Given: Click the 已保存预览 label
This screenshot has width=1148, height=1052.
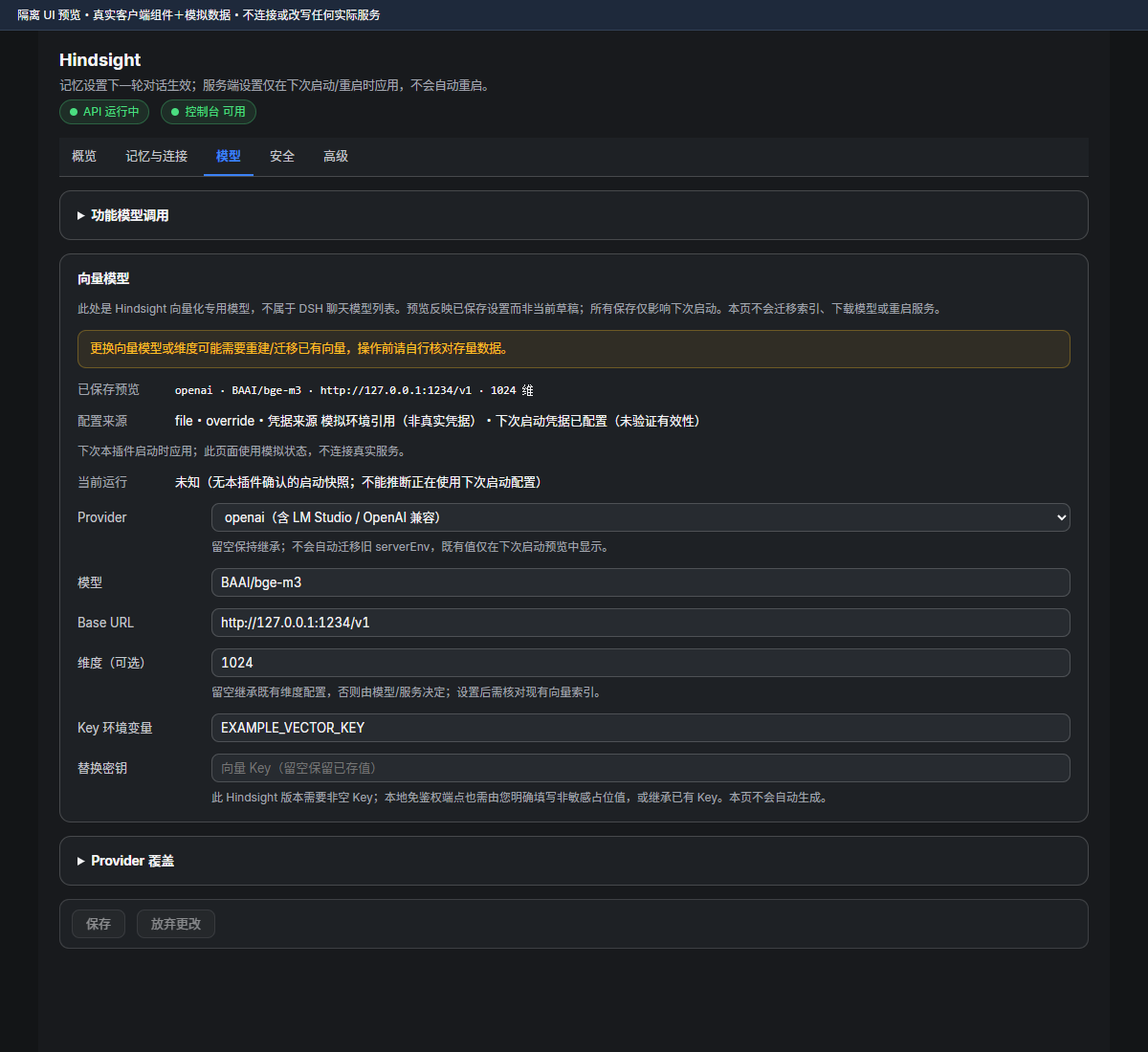Looking at the screenshot, I should [108, 389].
